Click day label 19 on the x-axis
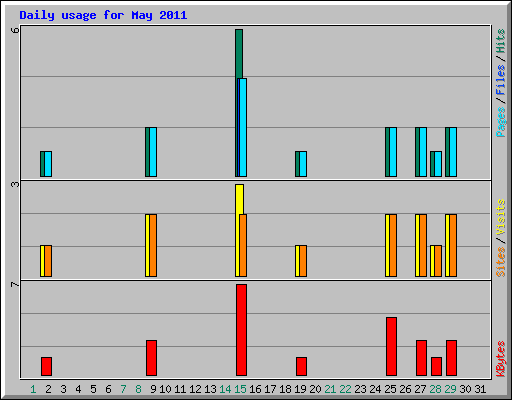This screenshot has height=400, width=512. tap(300, 389)
